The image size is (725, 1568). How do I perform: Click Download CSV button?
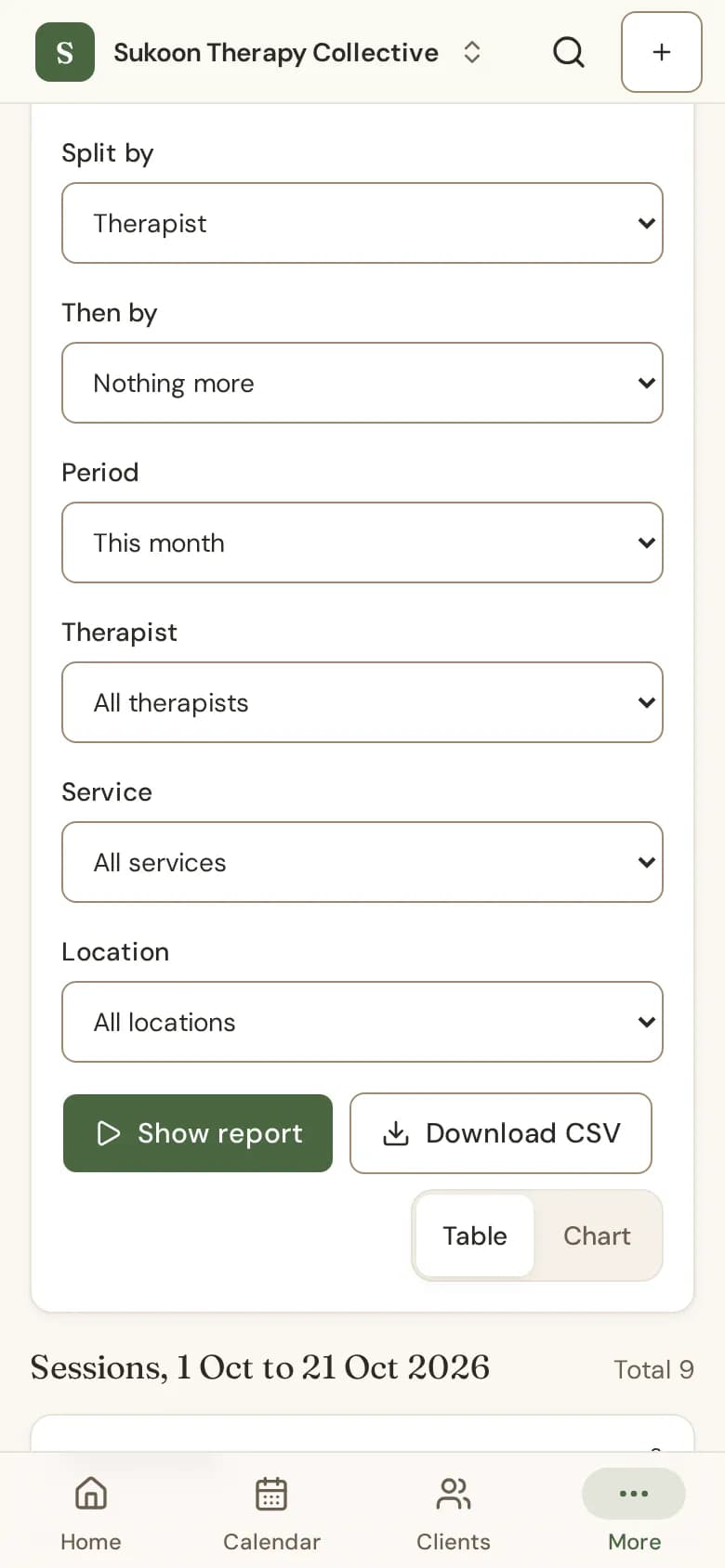click(501, 1133)
